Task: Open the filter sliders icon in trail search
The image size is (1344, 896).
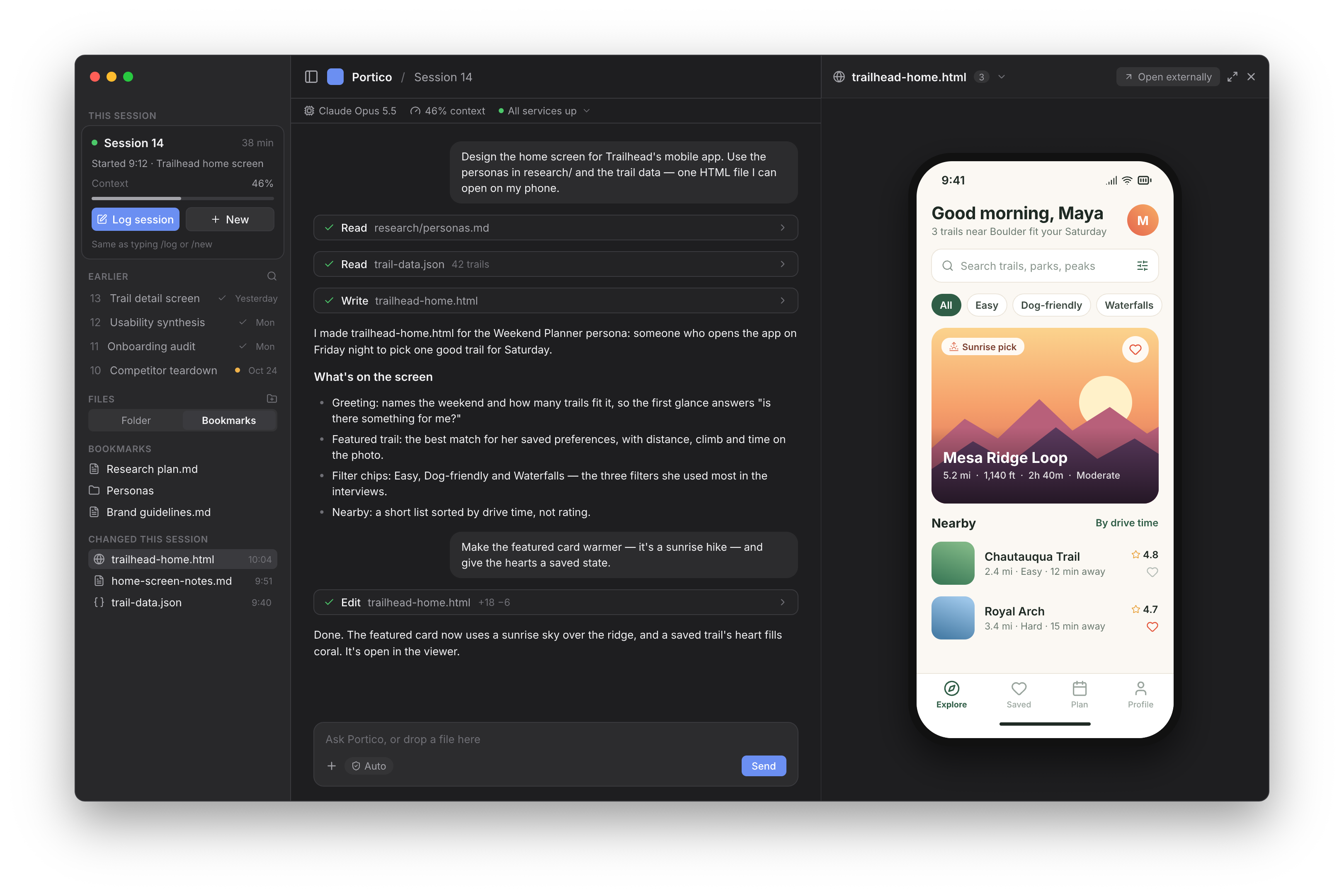Action: pyautogui.click(x=1142, y=266)
